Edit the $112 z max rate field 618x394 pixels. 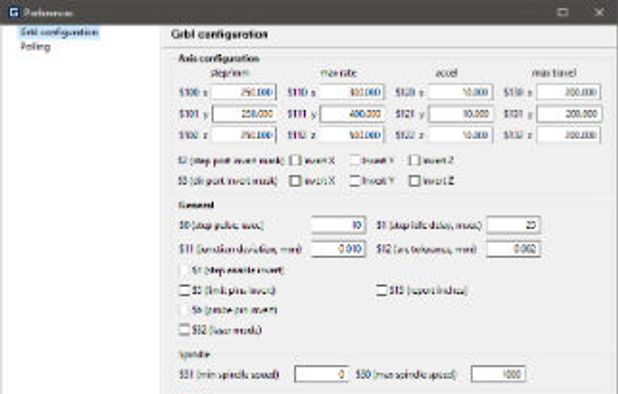(352, 135)
